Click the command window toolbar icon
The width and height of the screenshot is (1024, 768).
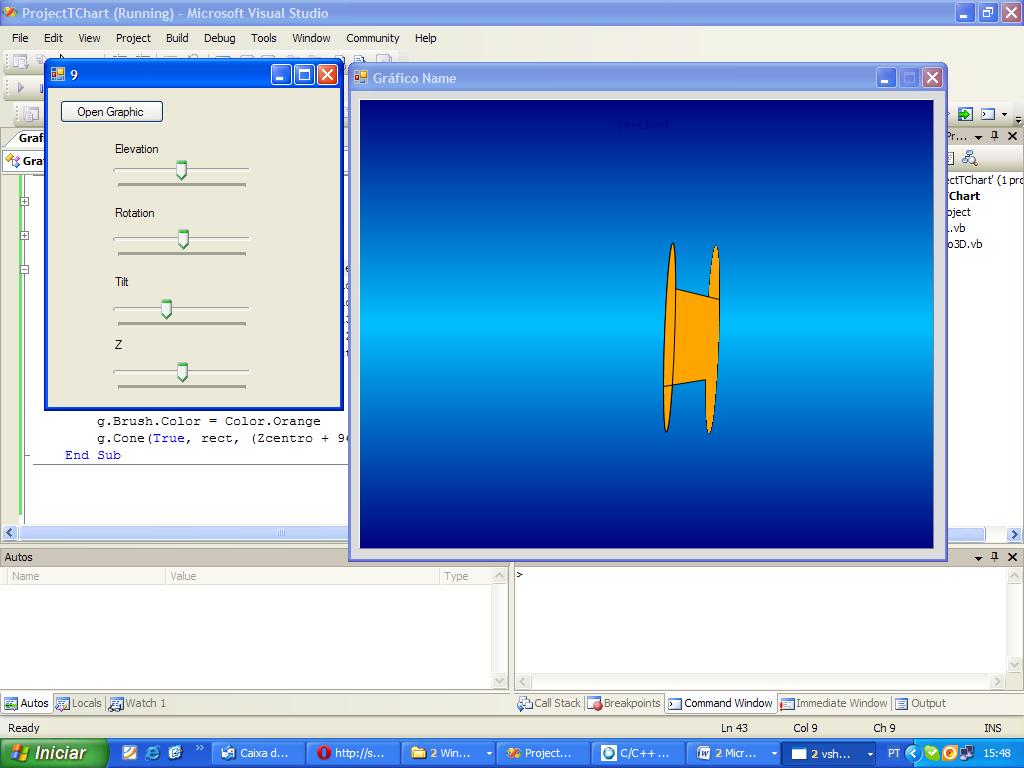[988, 114]
